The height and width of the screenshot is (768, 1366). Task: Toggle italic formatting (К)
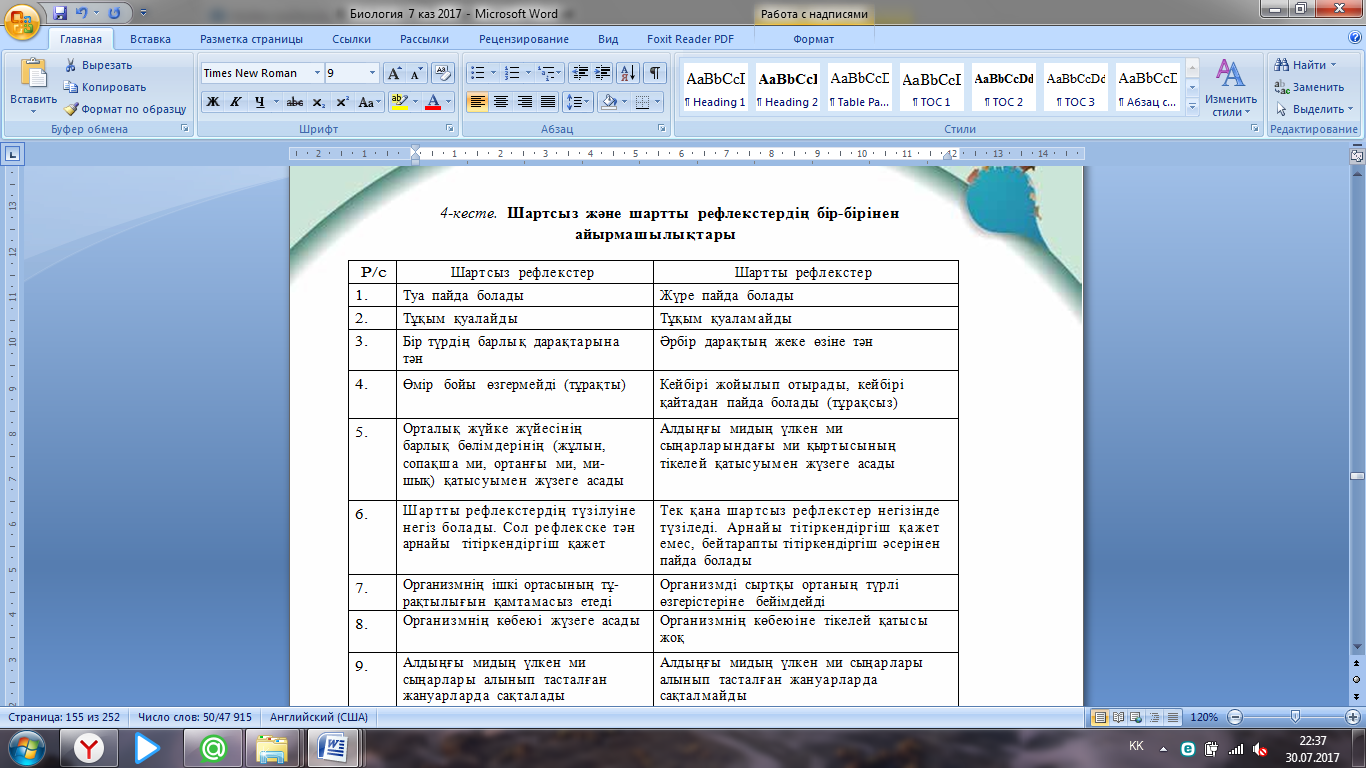click(x=236, y=102)
